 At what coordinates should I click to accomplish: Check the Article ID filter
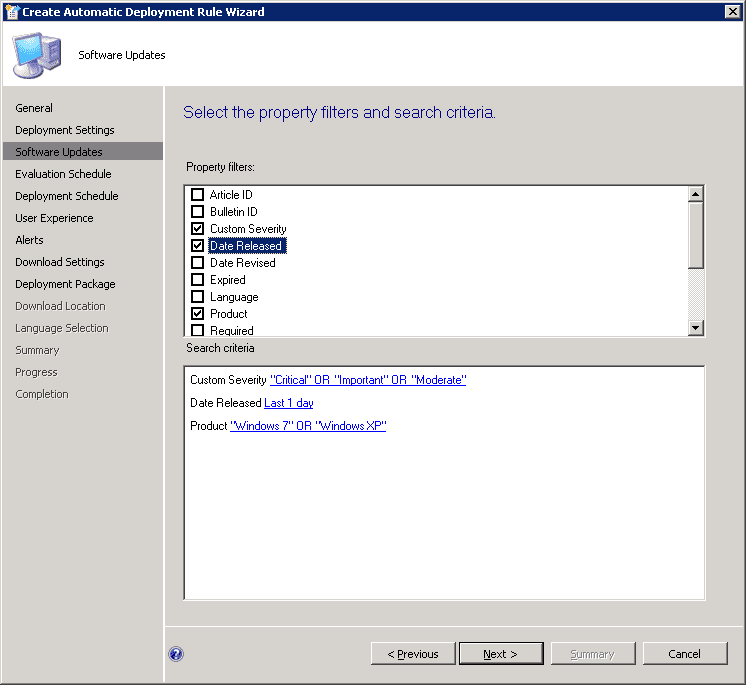click(197, 195)
